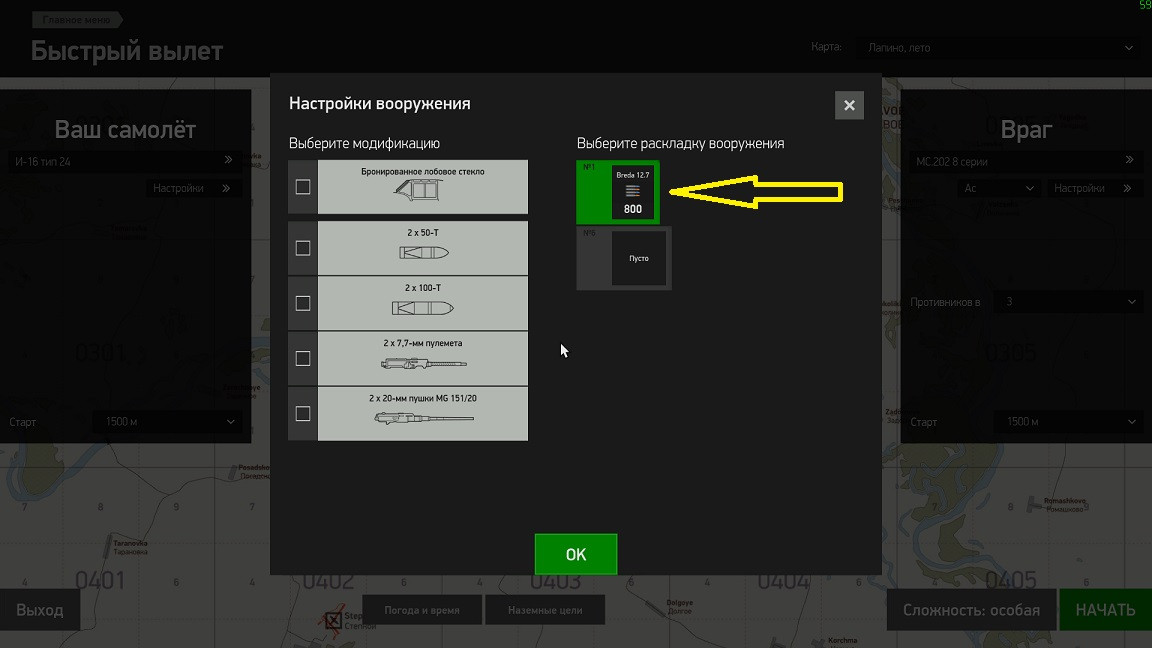
Task: Select the 2 x 100-T bomb tile
Action: [422, 303]
